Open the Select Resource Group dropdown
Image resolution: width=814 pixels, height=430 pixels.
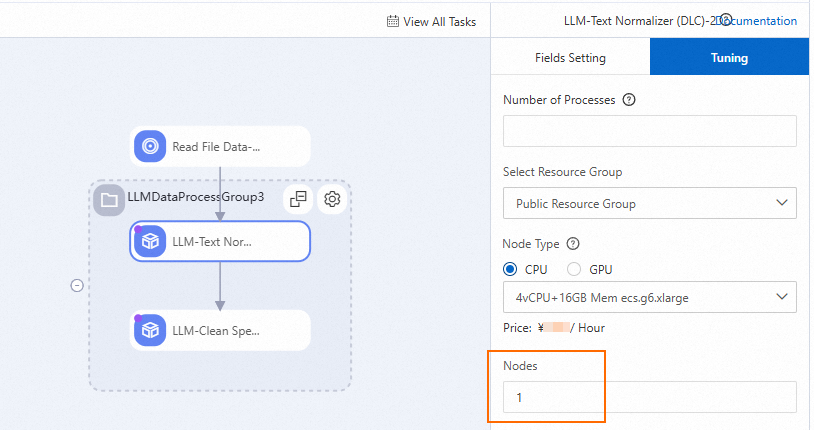650,203
